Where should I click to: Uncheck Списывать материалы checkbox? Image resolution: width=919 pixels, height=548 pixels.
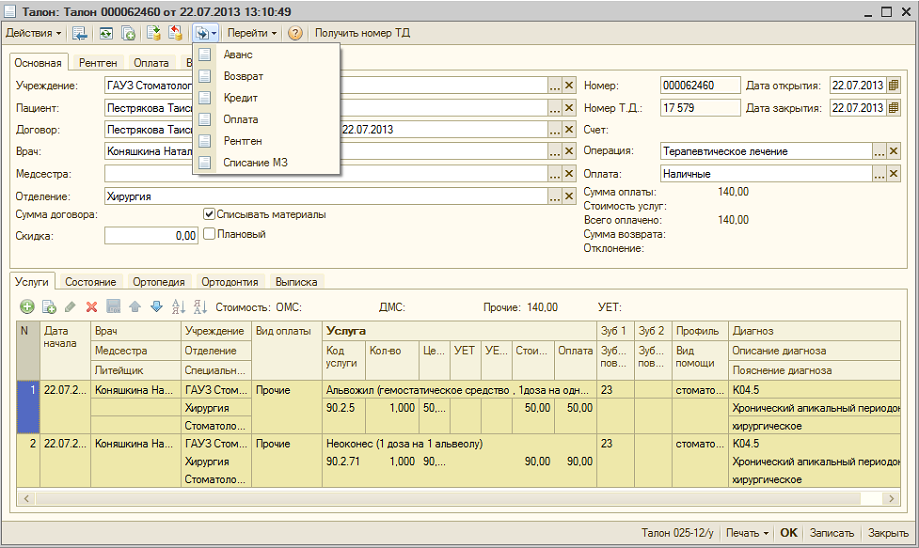coord(209,214)
